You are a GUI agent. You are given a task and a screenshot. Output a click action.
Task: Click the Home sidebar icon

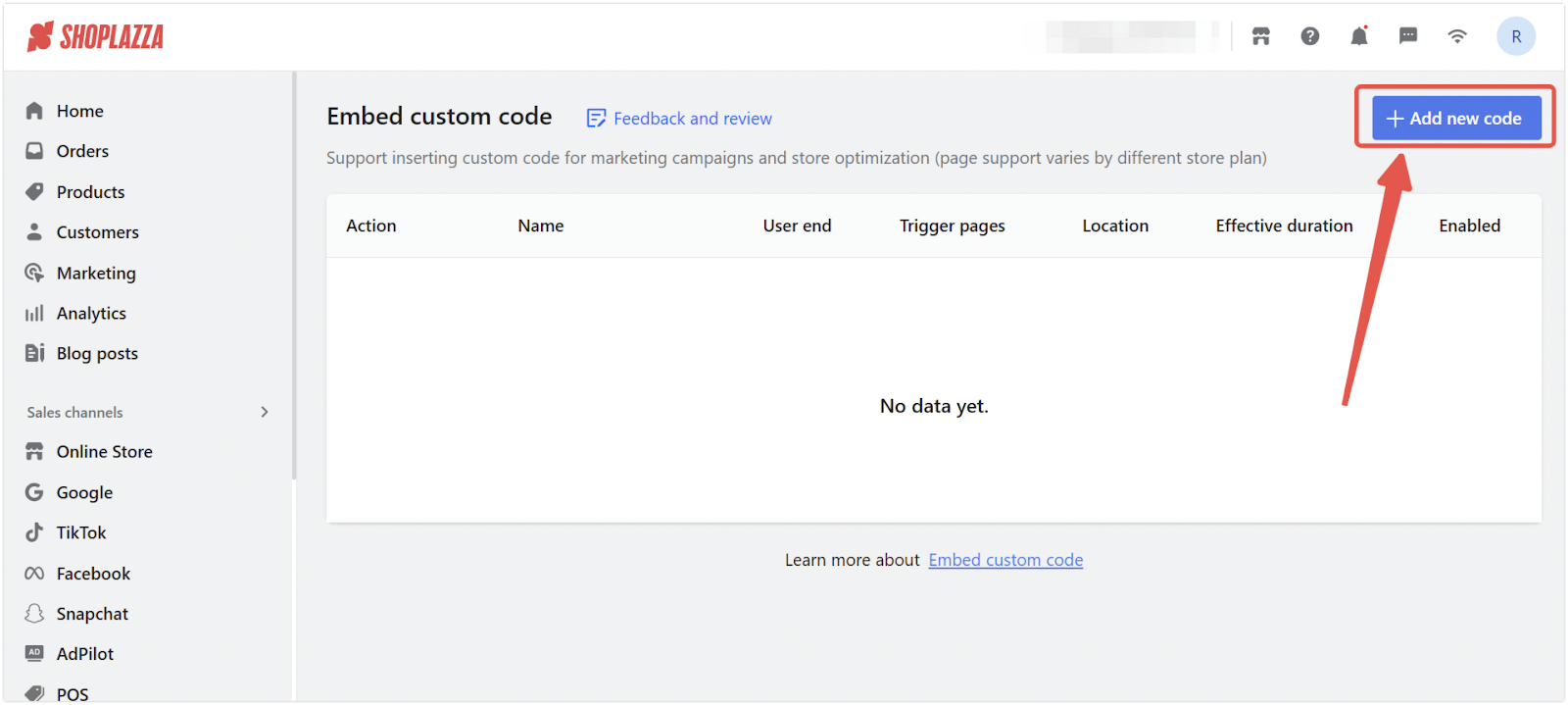pyautogui.click(x=34, y=111)
